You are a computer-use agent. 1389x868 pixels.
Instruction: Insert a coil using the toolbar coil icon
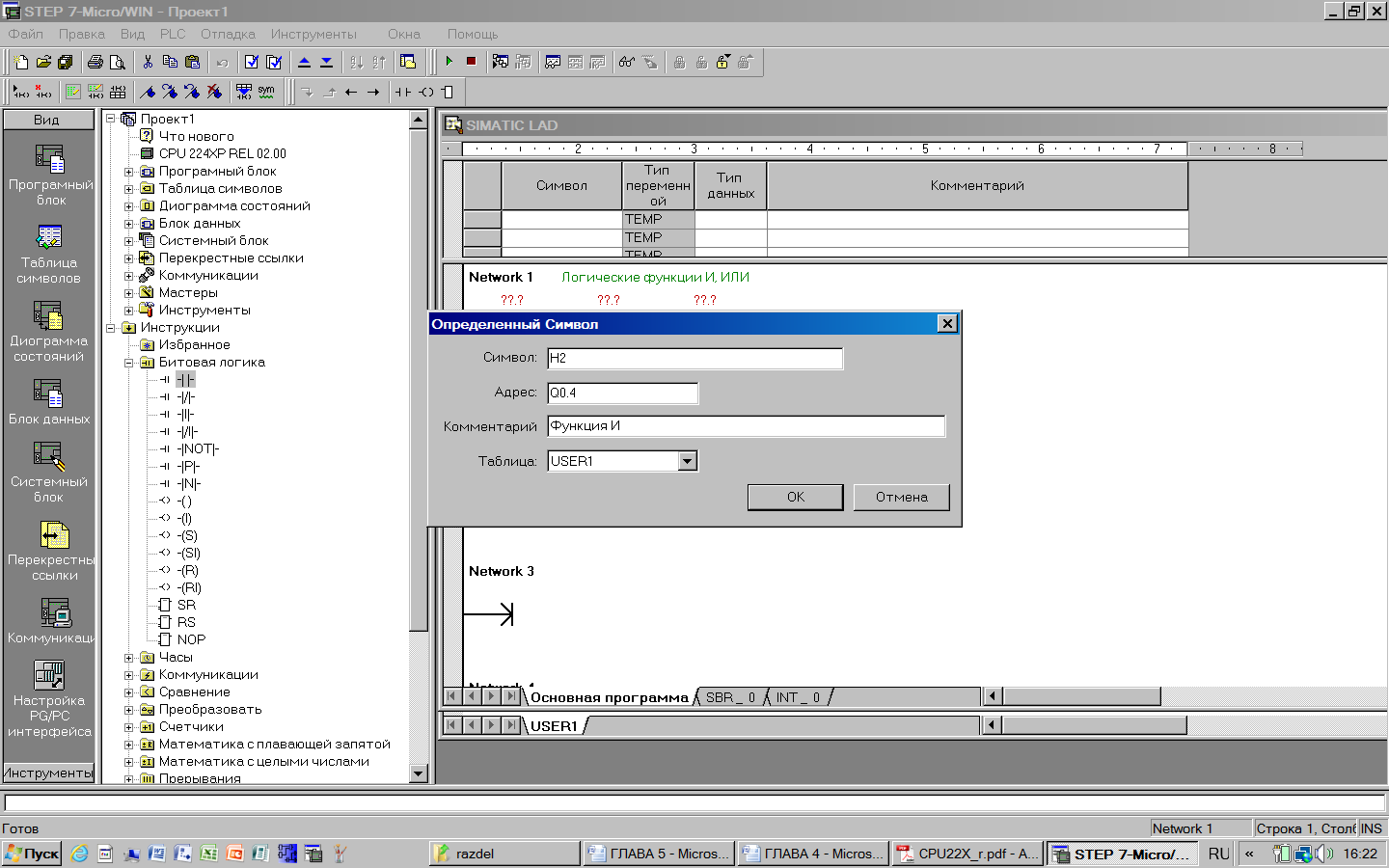coord(425,92)
